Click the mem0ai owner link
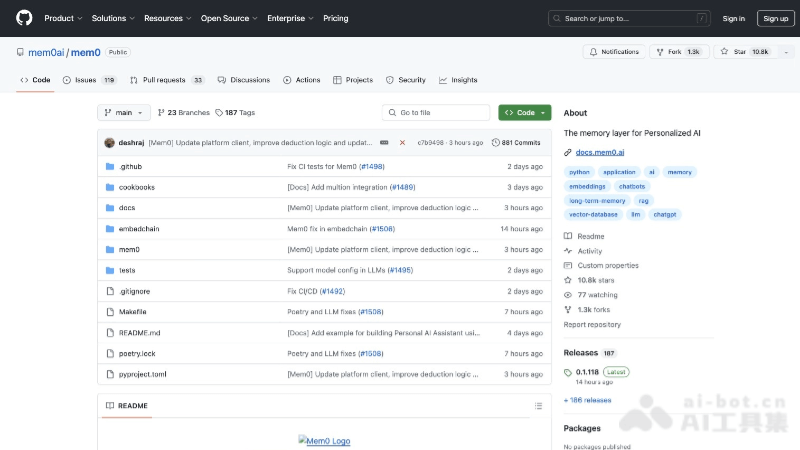The height and width of the screenshot is (450, 800). 46,53
